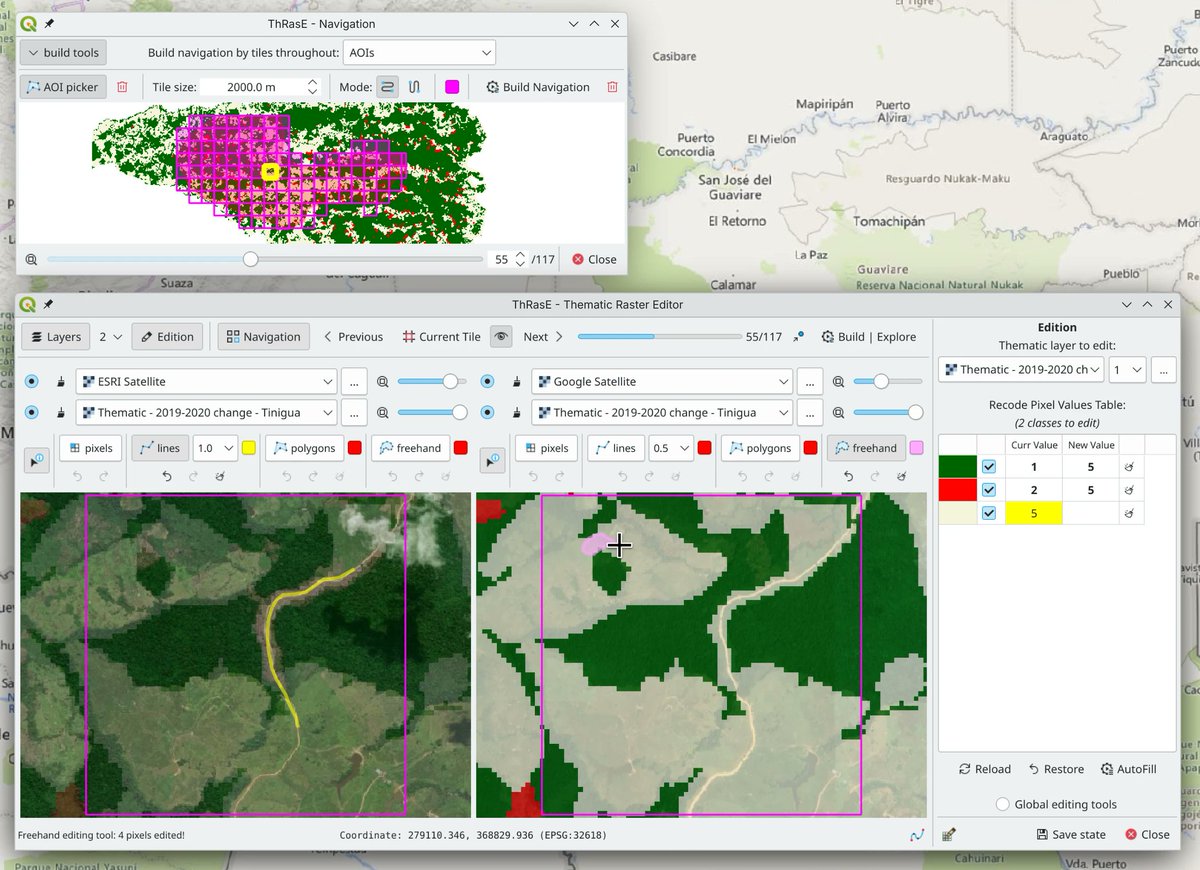Open the 1.0 line width dropdown
Image resolution: width=1200 pixels, height=870 pixels.
point(215,448)
